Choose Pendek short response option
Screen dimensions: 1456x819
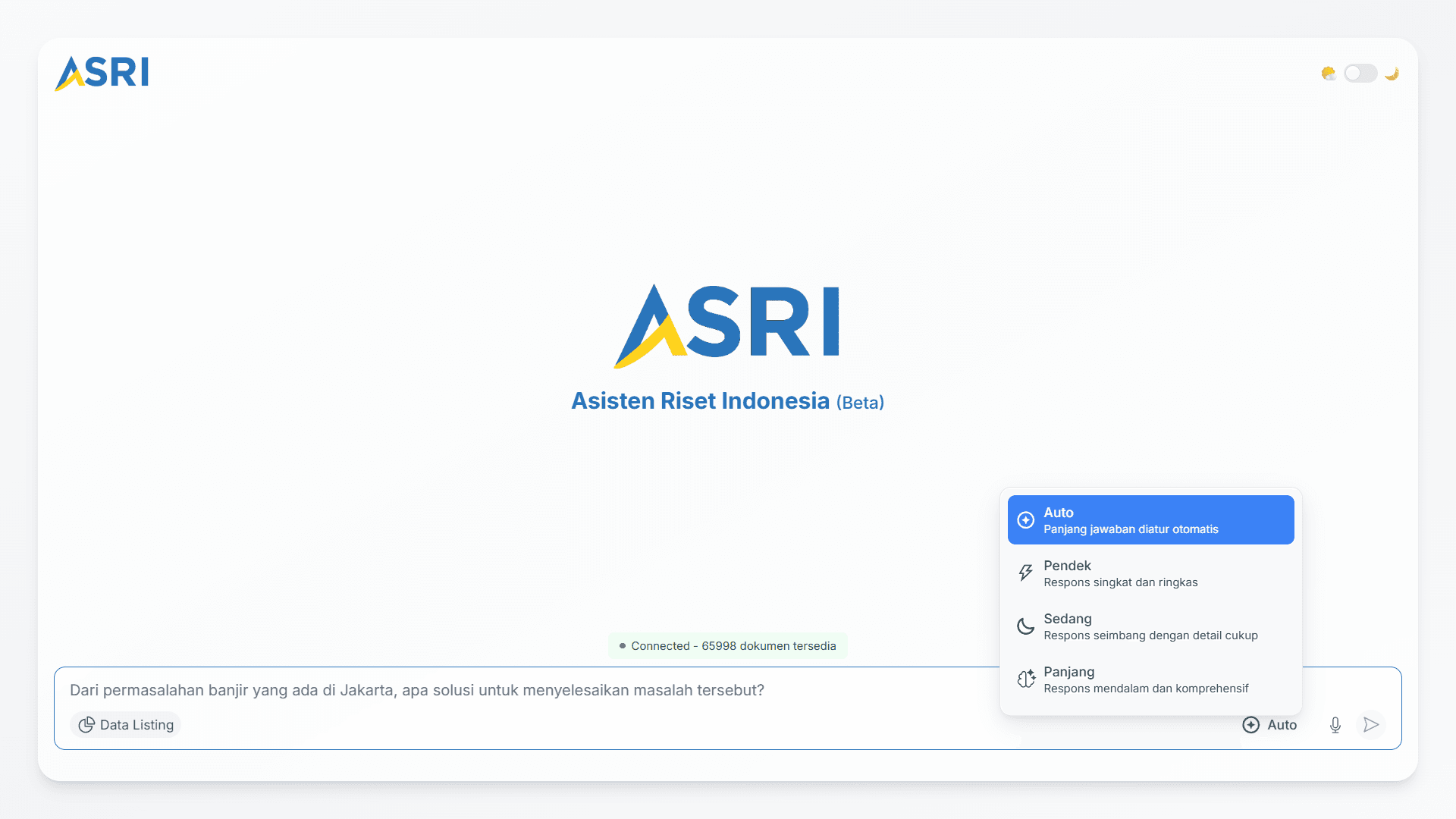1150,573
